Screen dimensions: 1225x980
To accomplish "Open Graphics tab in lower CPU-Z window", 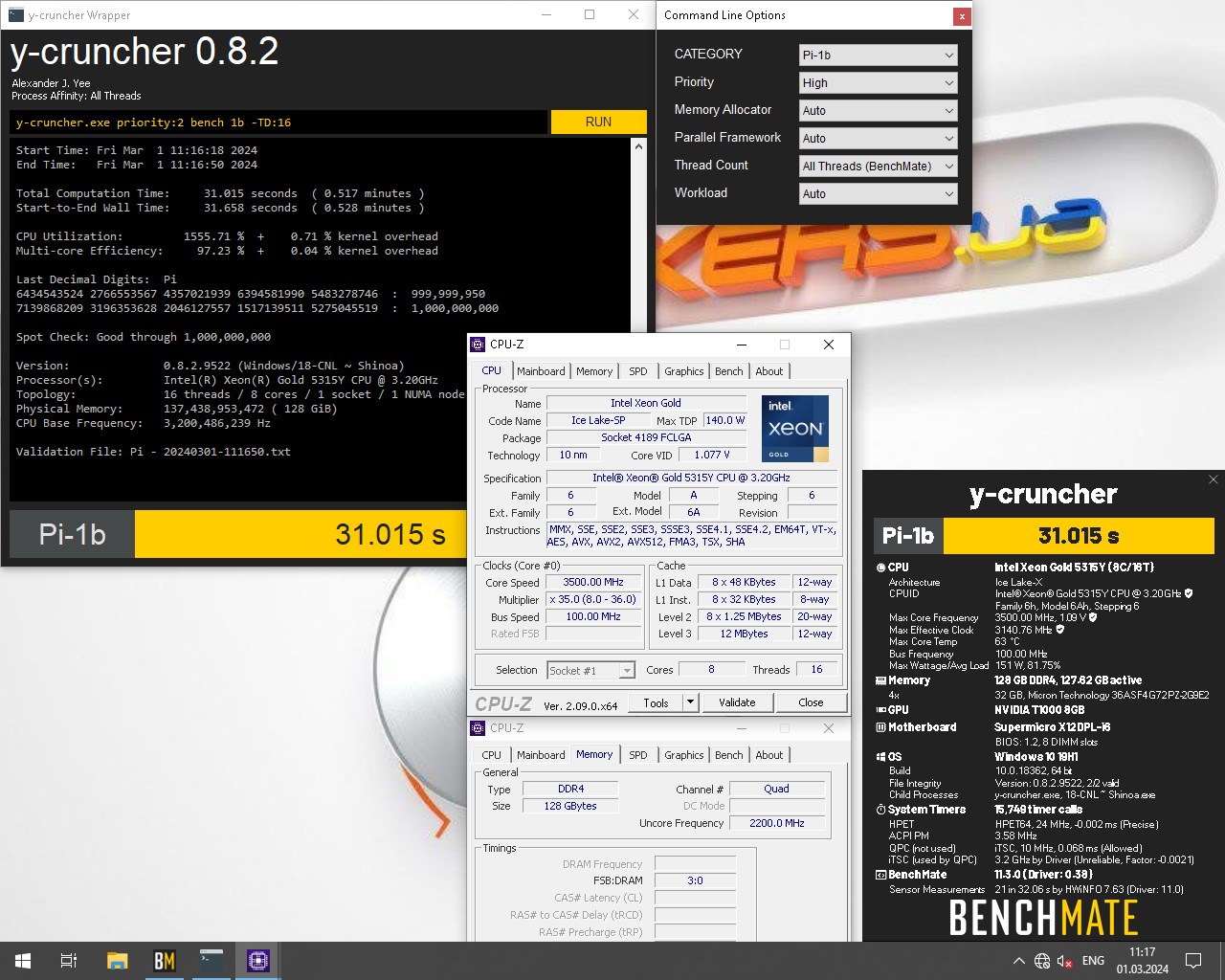I will pos(684,755).
